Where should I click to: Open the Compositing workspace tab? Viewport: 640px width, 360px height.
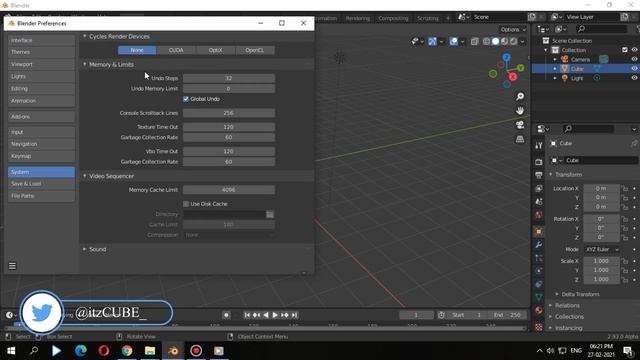[393, 18]
